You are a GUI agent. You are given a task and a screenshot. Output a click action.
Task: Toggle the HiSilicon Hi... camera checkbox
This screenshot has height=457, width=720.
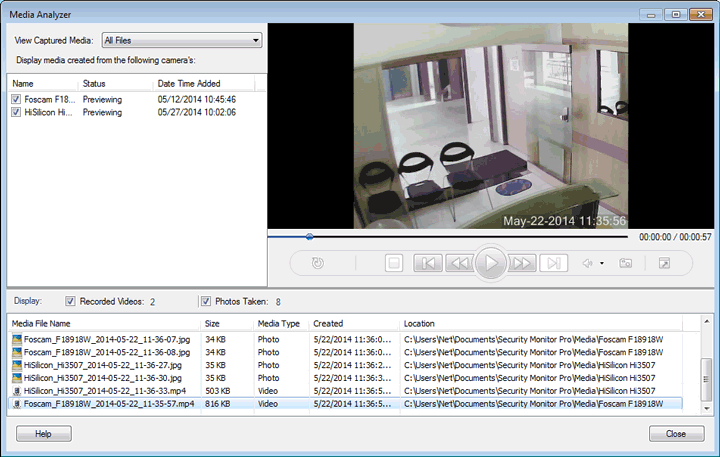pos(16,112)
